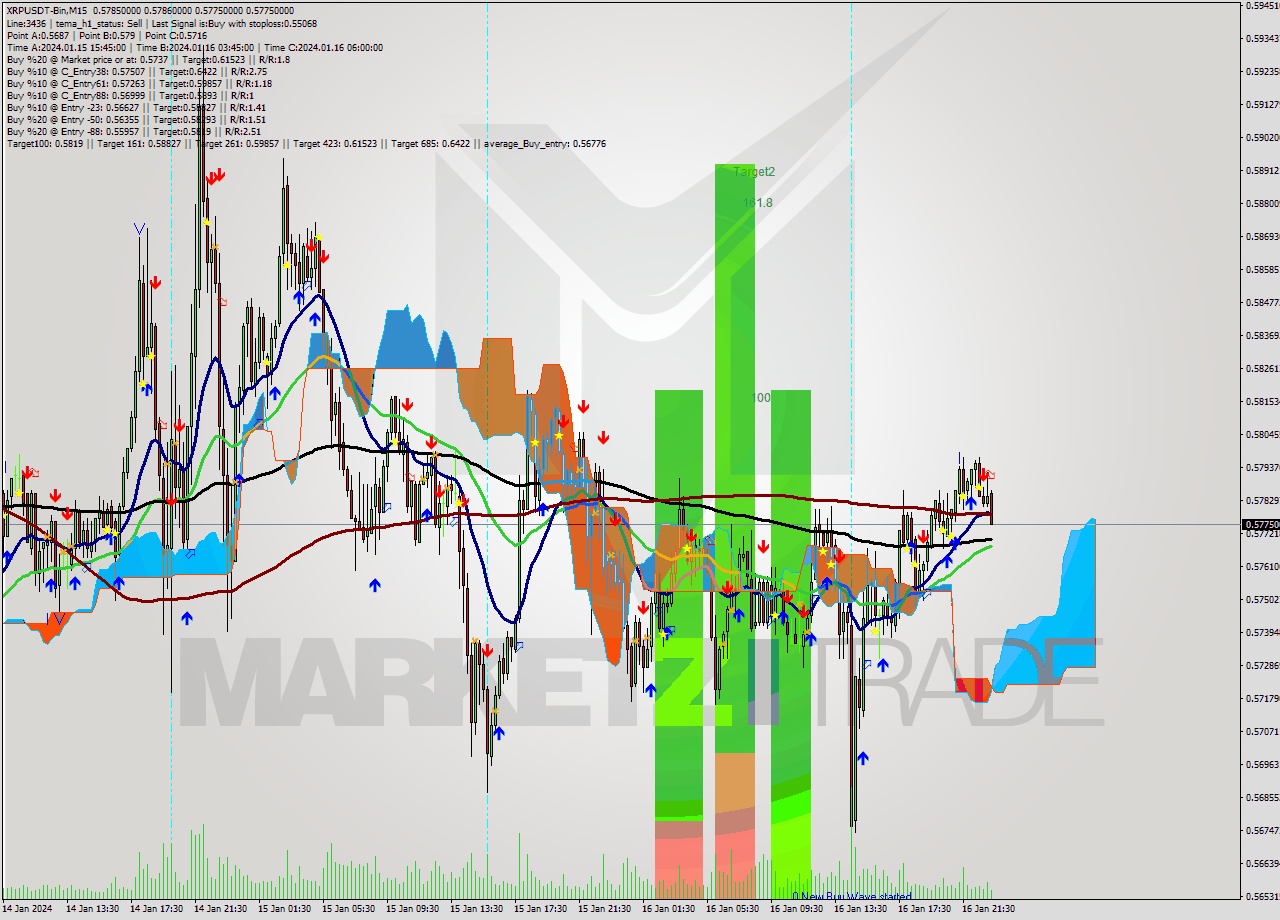Screen dimensions: 1280x920
Task: Click the '14 Jan 2024' time axis label
Action: pyautogui.click(x=27, y=909)
